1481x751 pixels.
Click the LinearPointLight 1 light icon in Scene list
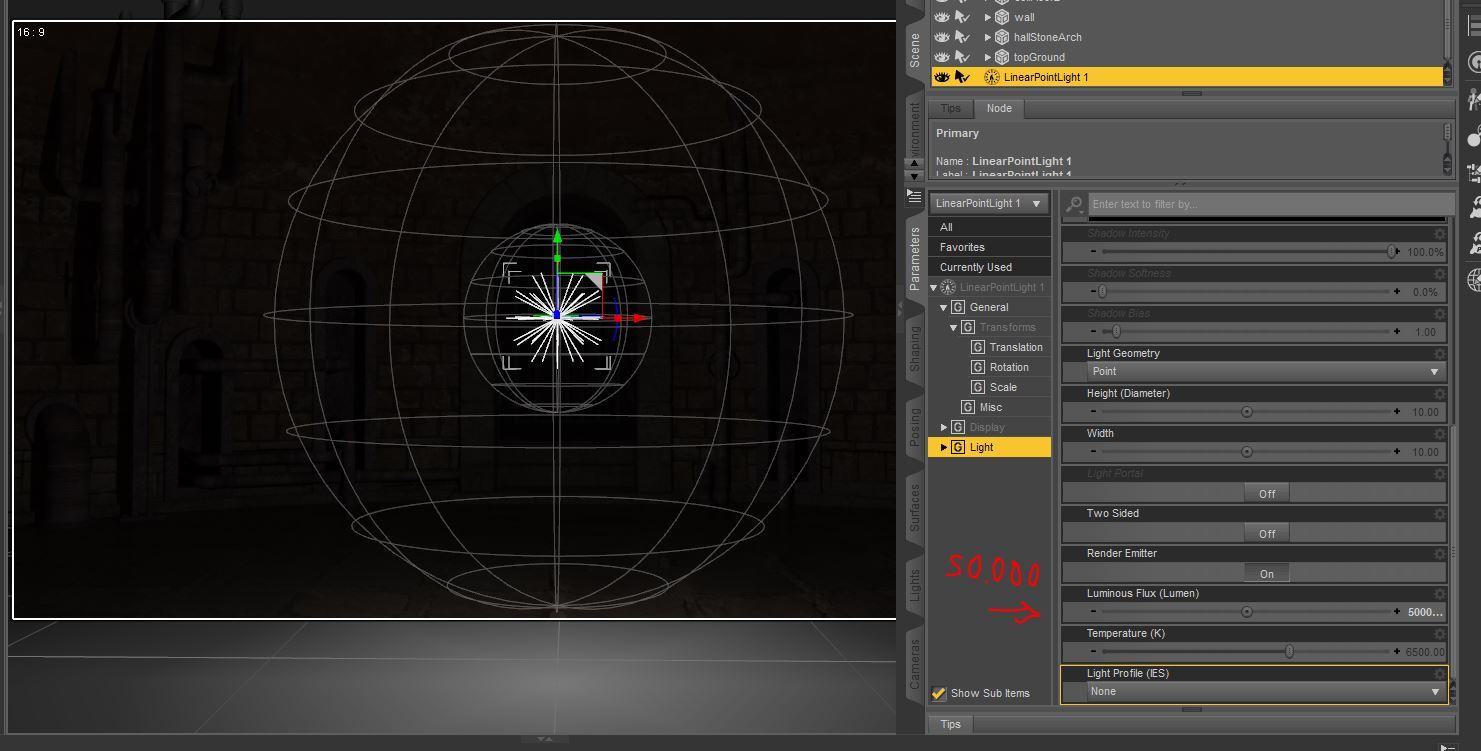(992, 77)
